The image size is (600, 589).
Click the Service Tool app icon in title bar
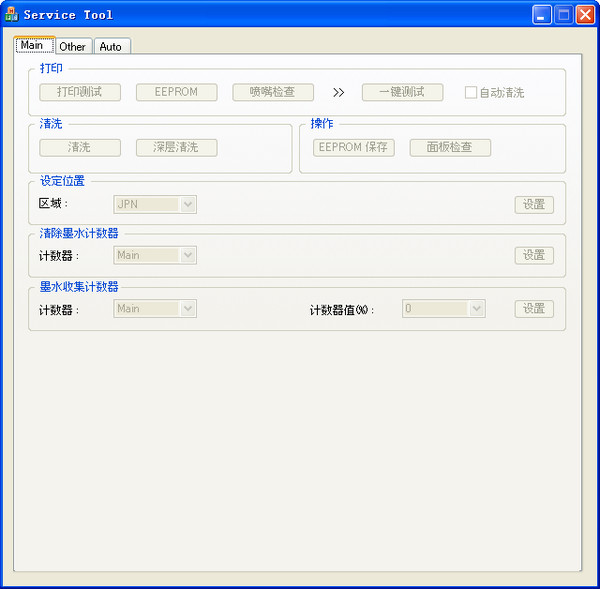12,15
